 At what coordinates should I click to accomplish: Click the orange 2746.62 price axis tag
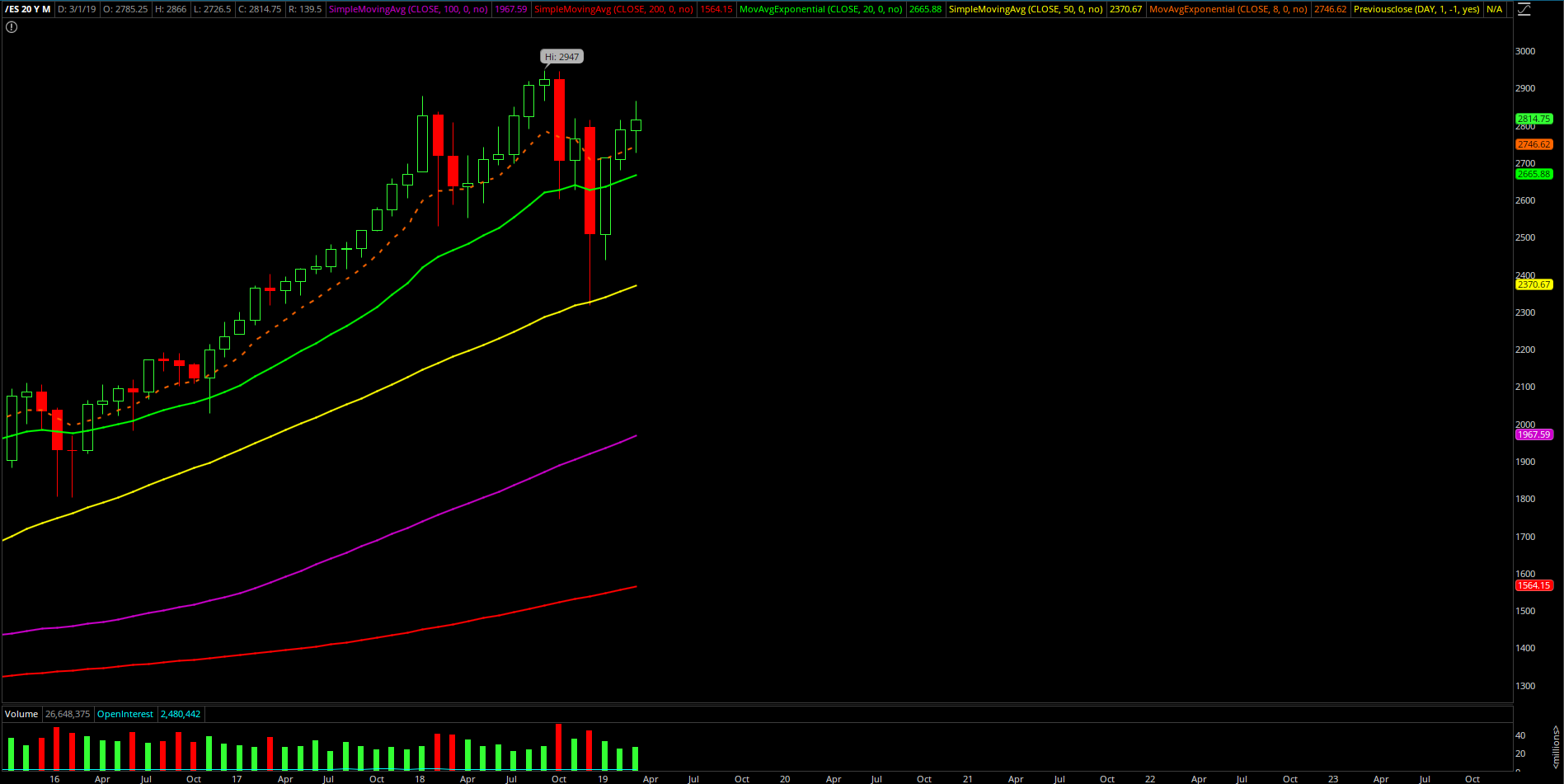(1533, 144)
